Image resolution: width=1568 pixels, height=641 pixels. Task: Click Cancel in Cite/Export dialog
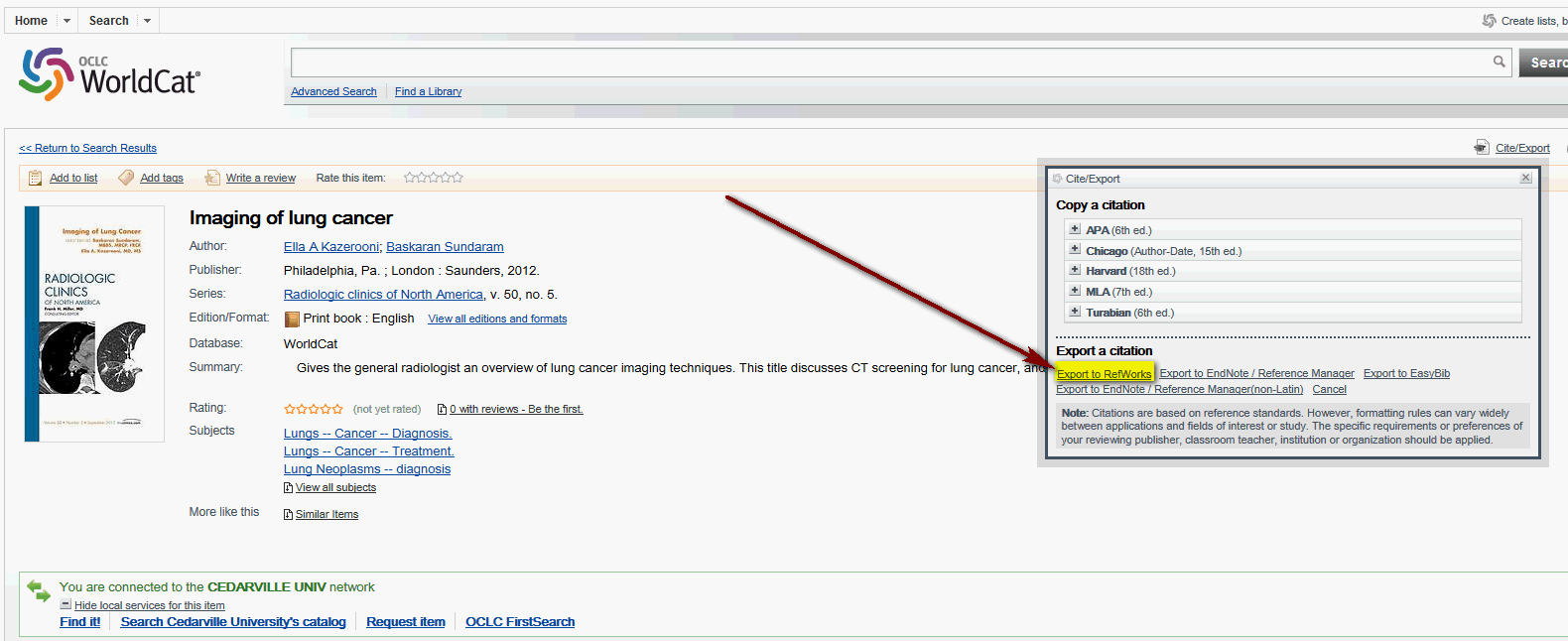point(1329,389)
